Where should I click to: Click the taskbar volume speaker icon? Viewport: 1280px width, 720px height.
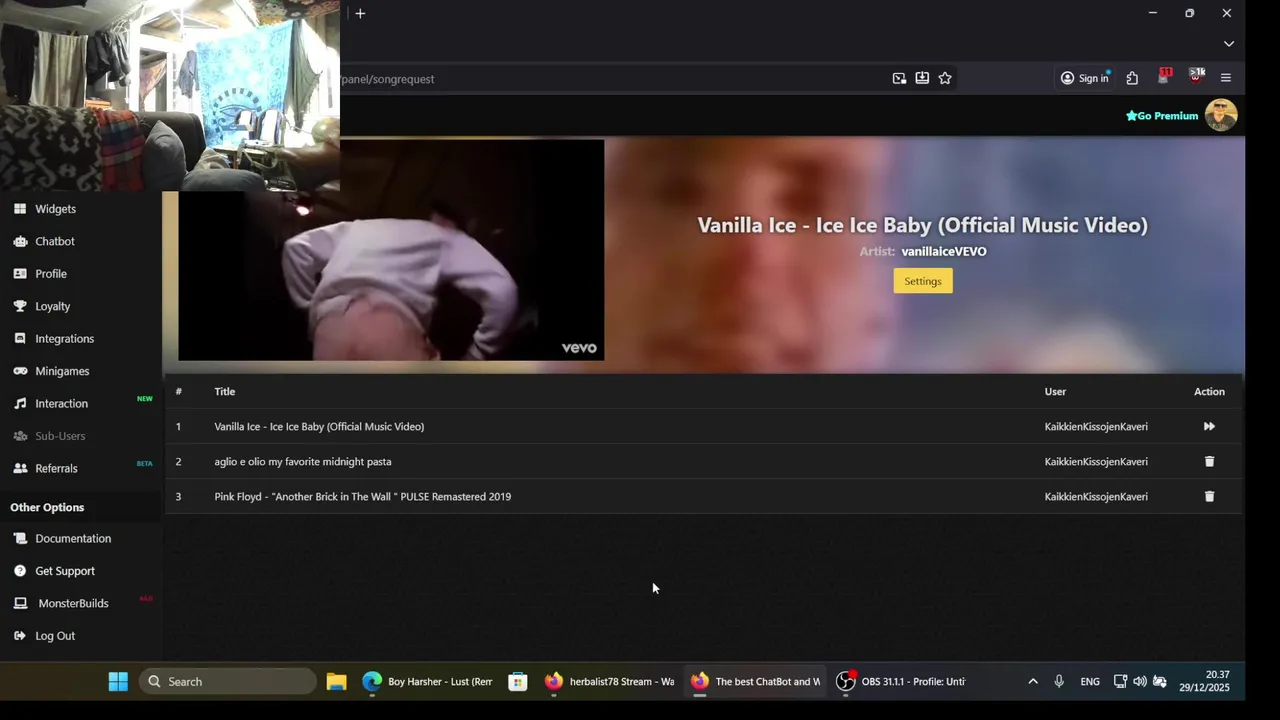click(1140, 682)
